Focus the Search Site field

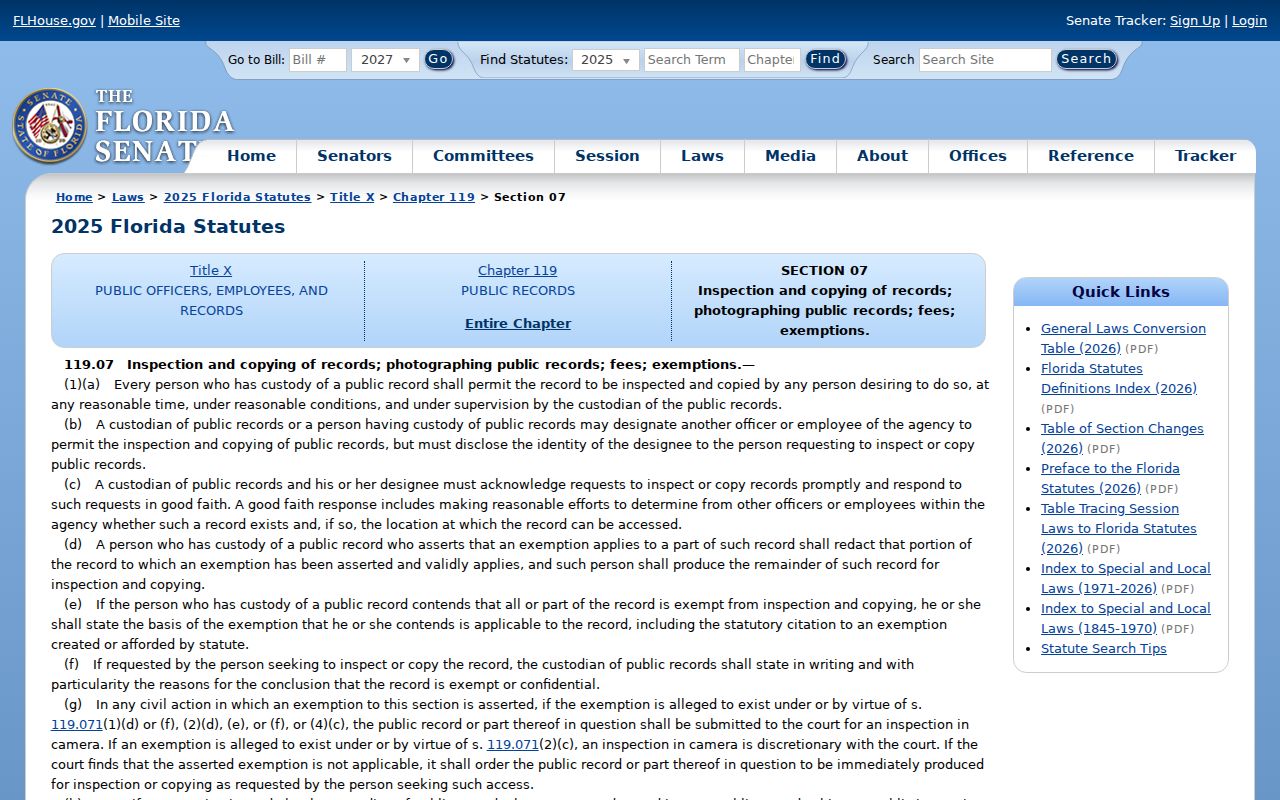point(985,60)
